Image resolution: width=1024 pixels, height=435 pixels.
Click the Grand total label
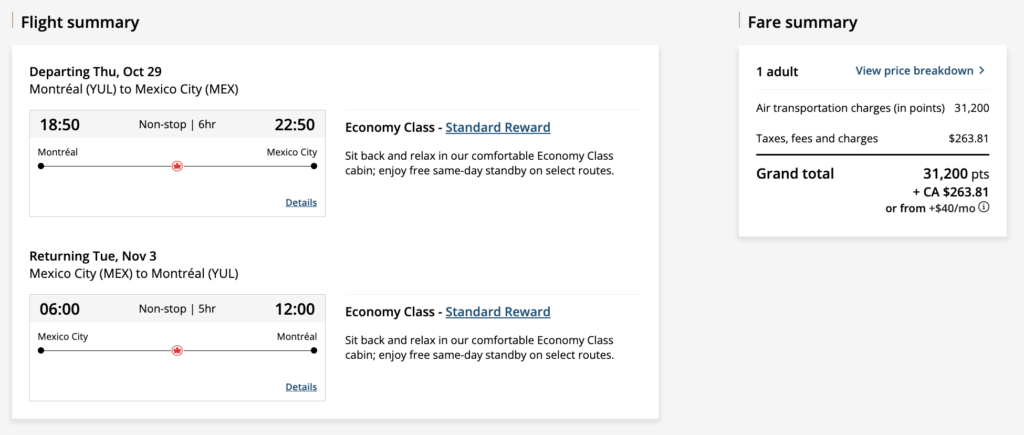[x=794, y=173]
